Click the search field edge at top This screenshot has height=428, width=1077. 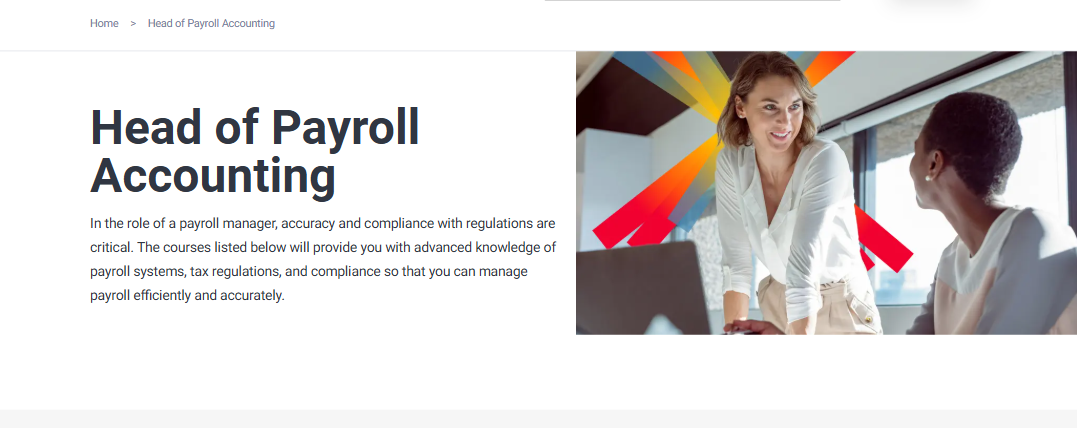692,1
